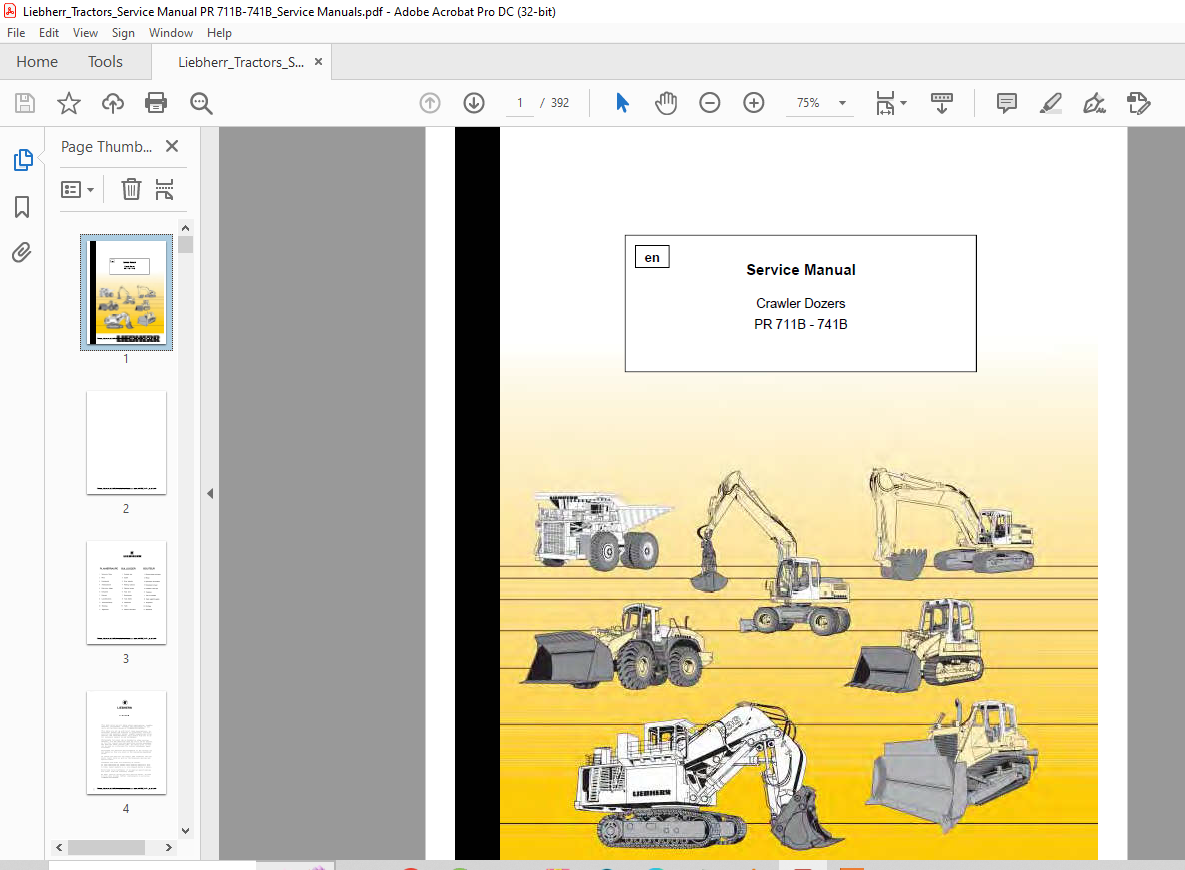Collapse the navigation pane with the arrow
The width and height of the screenshot is (1185, 870).
pyautogui.click(x=210, y=494)
